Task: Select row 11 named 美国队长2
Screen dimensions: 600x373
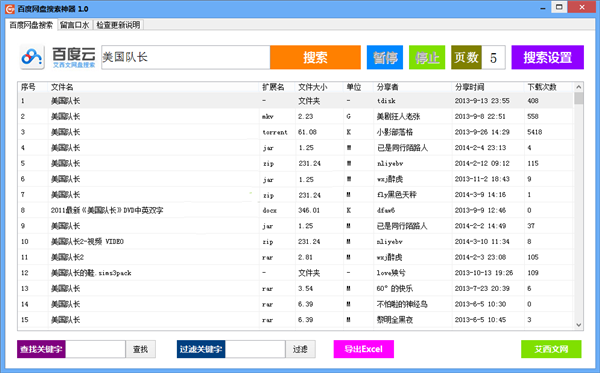Action: pyautogui.click(x=295, y=257)
